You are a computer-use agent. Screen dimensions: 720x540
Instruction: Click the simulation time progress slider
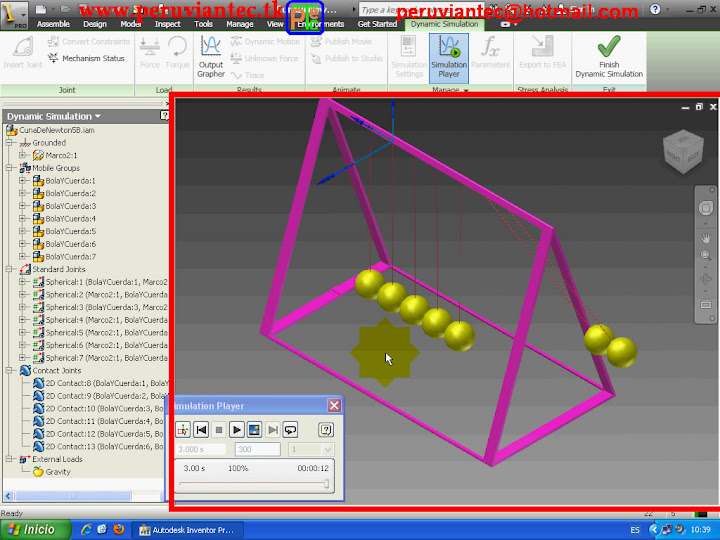point(254,484)
